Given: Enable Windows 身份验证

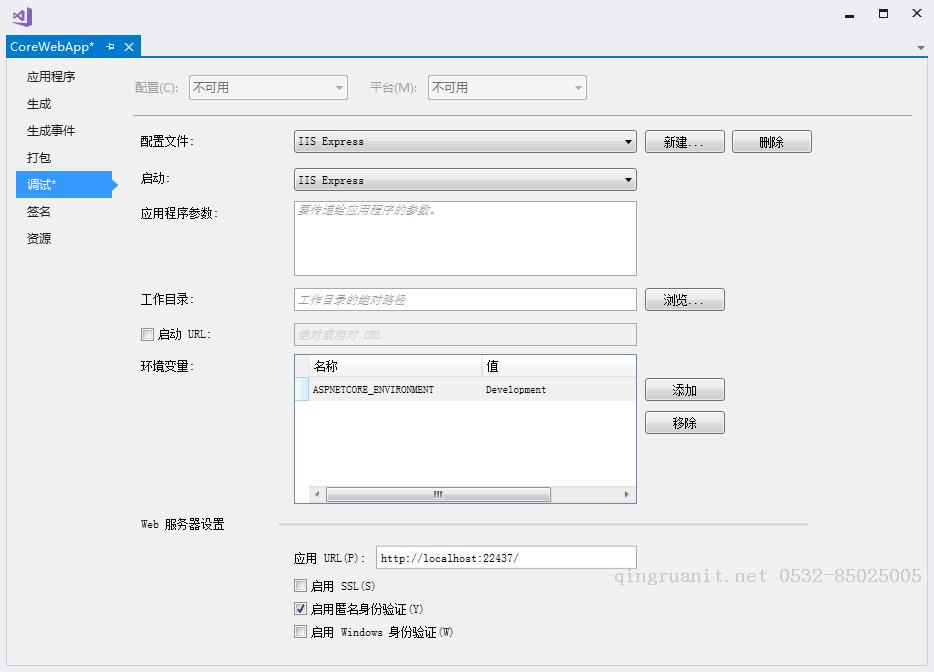Looking at the screenshot, I should (300, 631).
